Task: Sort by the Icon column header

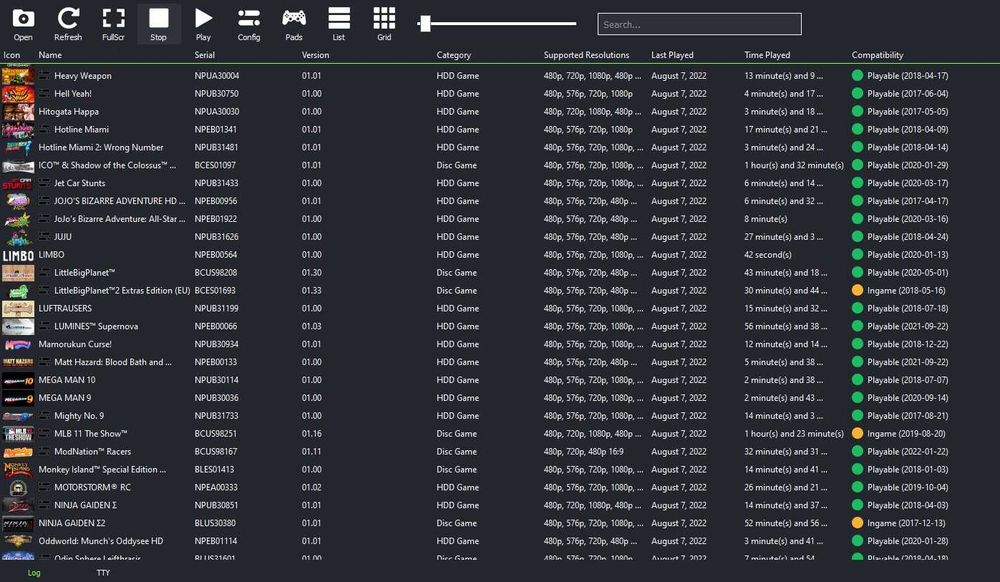Action: [11, 55]
